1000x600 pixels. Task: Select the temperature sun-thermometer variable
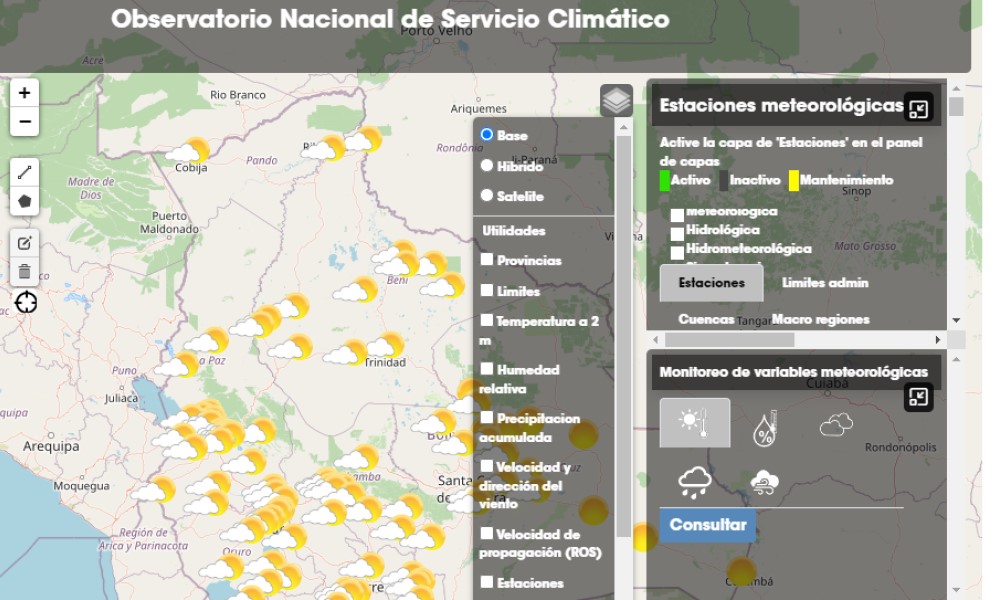695,423
